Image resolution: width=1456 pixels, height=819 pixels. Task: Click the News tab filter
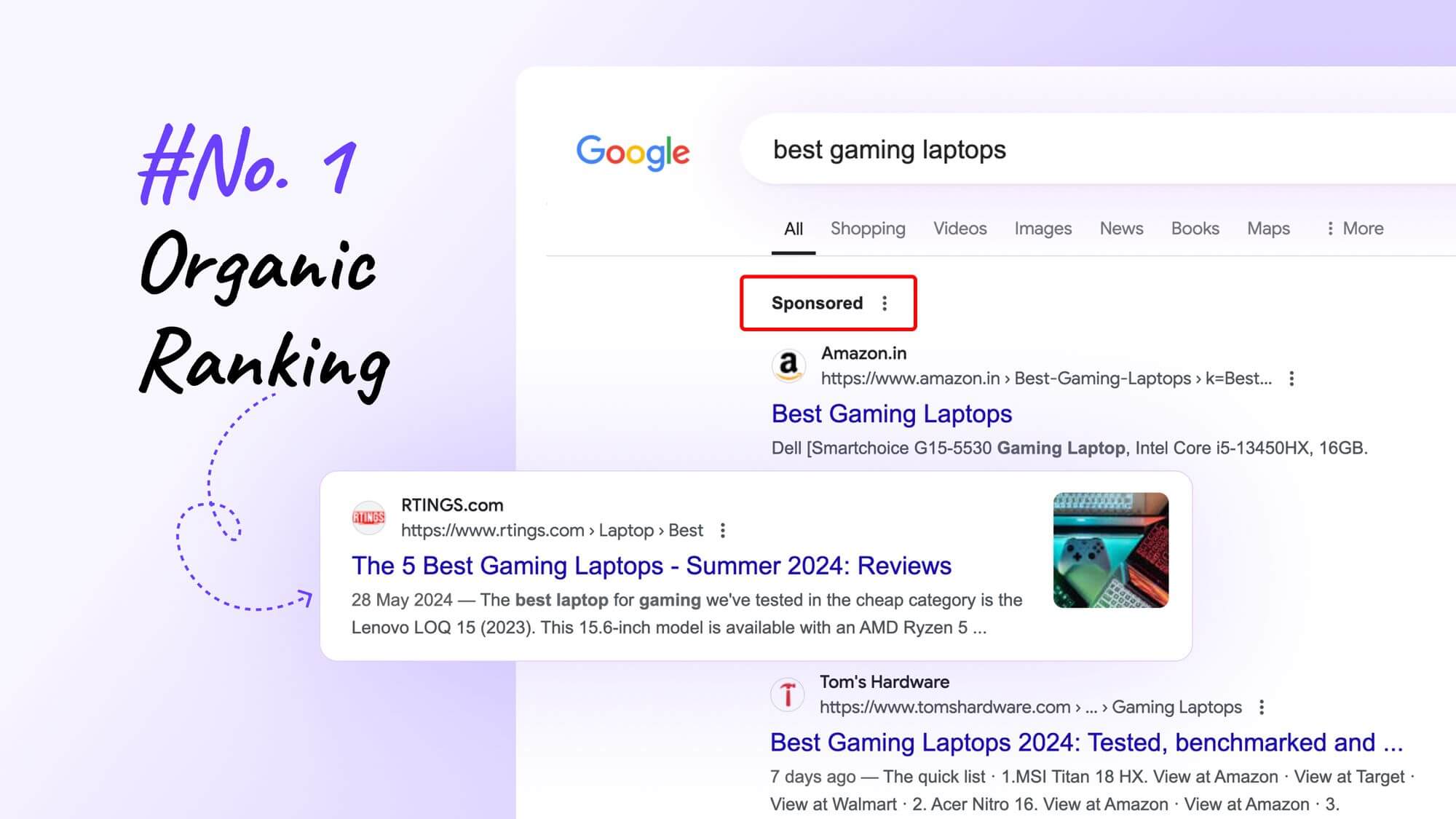[x=1121, y=228]
